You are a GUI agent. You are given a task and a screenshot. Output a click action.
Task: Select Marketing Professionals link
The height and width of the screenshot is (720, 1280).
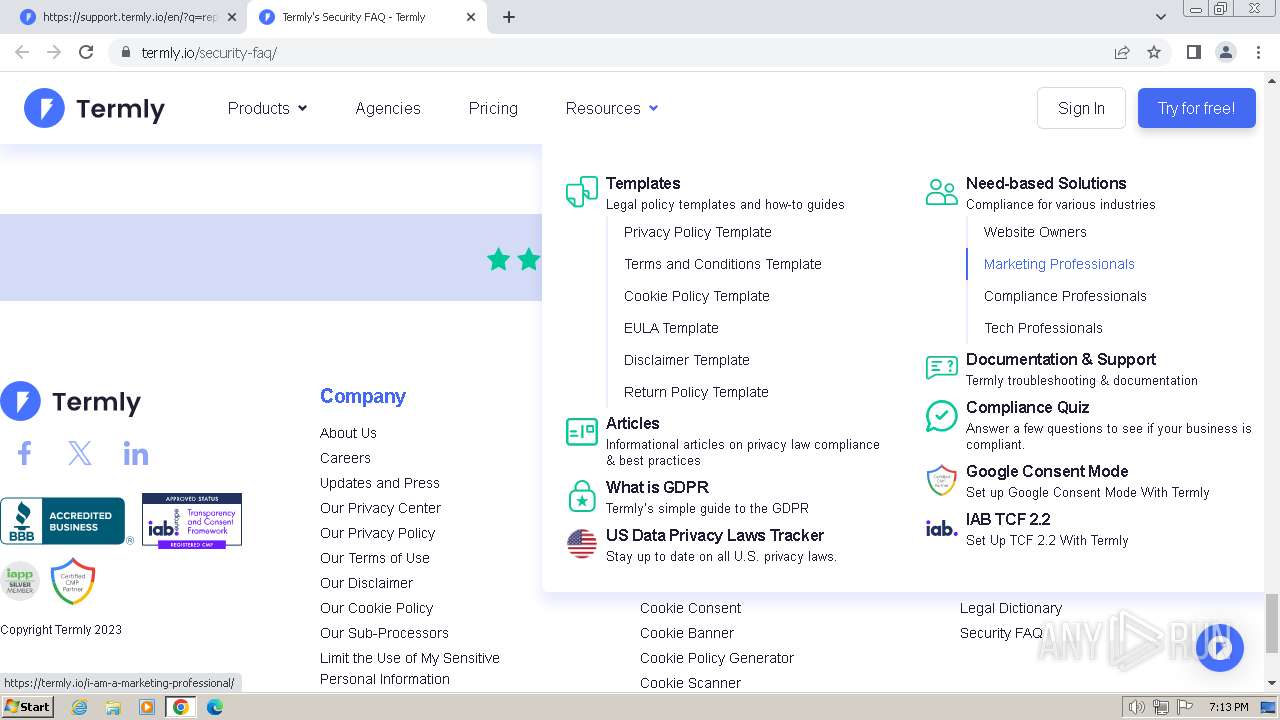[1059, 264]
